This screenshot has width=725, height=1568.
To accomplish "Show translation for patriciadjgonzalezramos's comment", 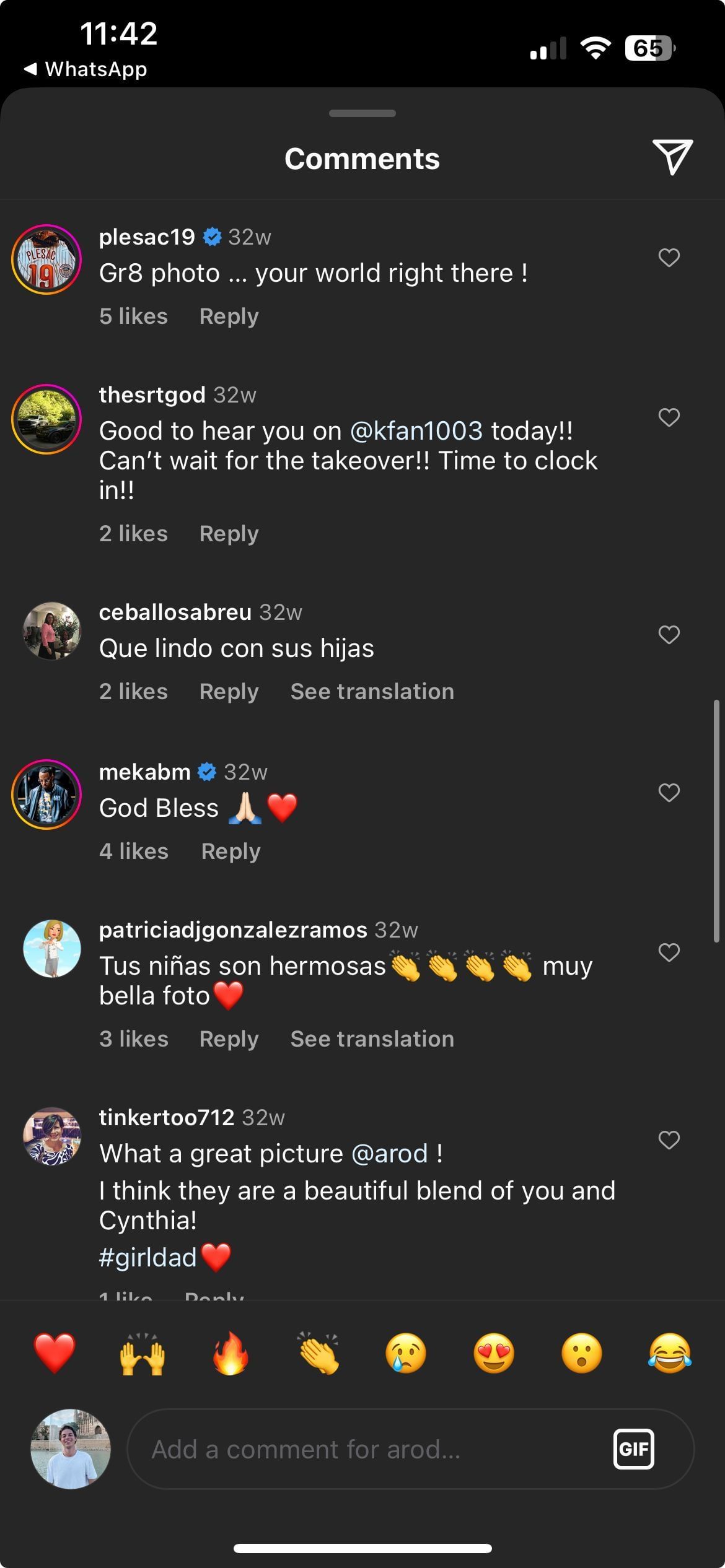I will (372, 1039).
